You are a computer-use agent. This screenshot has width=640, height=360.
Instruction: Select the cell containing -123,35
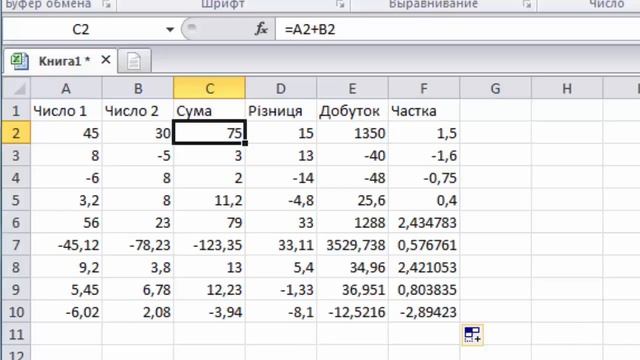click(x=209, y=245)
